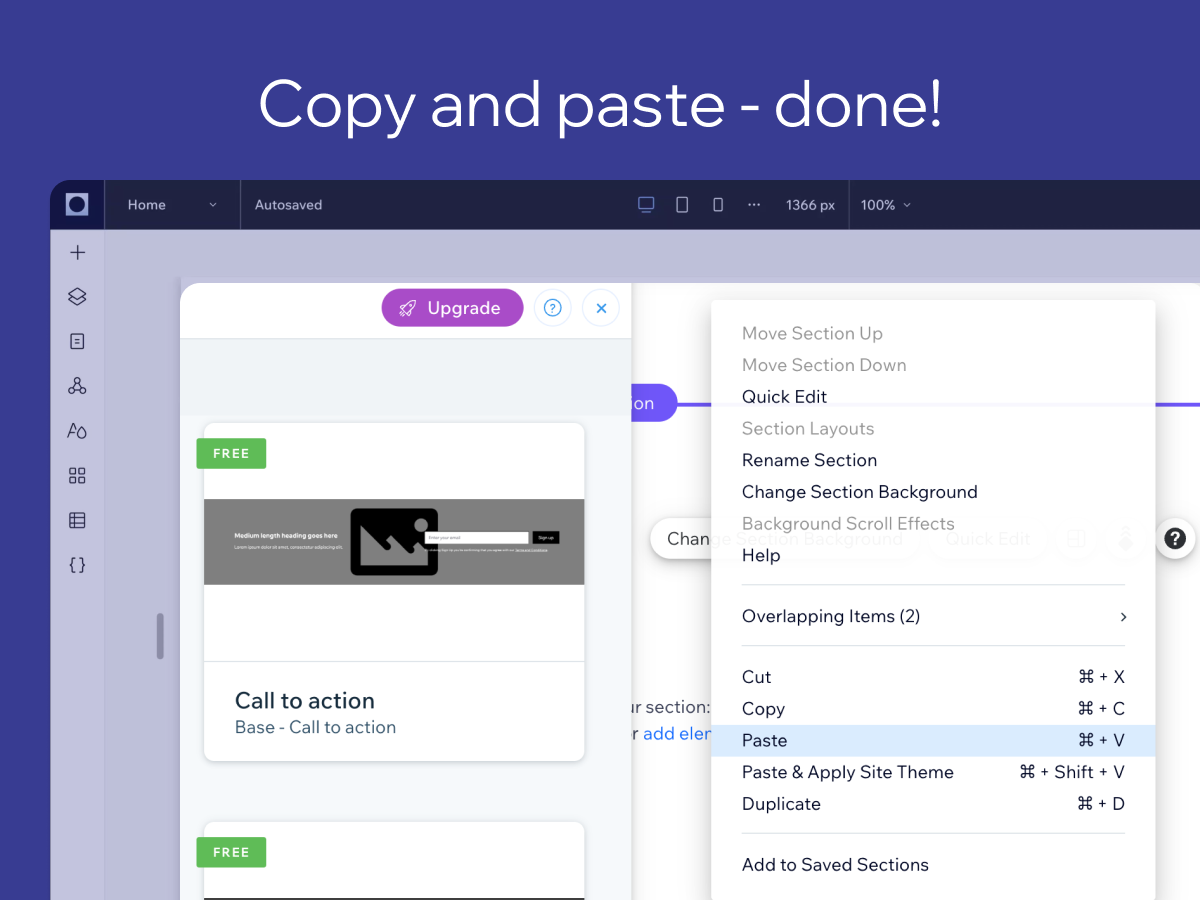Open the Pages icon in sidebar
The image size is (1200, 900).
point(77,342)
